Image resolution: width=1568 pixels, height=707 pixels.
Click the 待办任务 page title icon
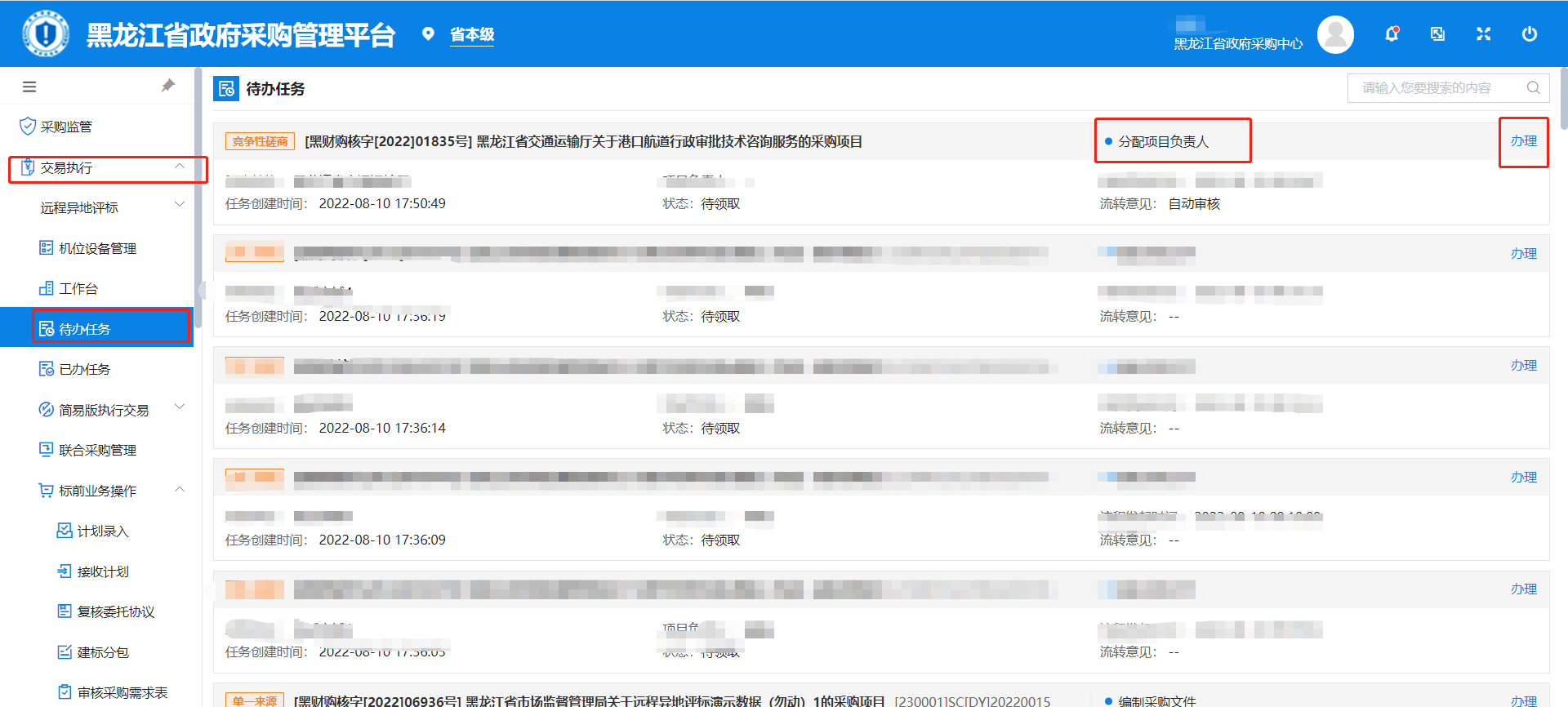tap(226, 88)
